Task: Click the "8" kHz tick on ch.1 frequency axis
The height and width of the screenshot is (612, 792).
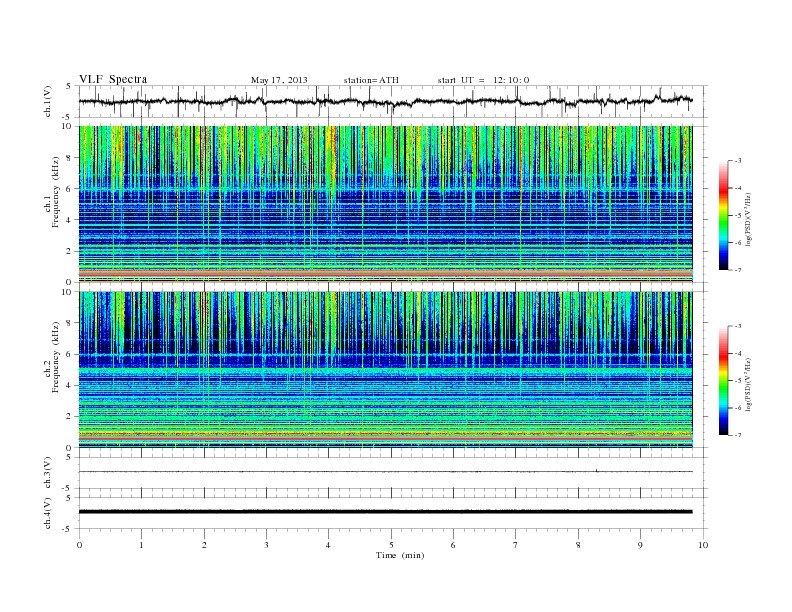Action: click(69, 158)
